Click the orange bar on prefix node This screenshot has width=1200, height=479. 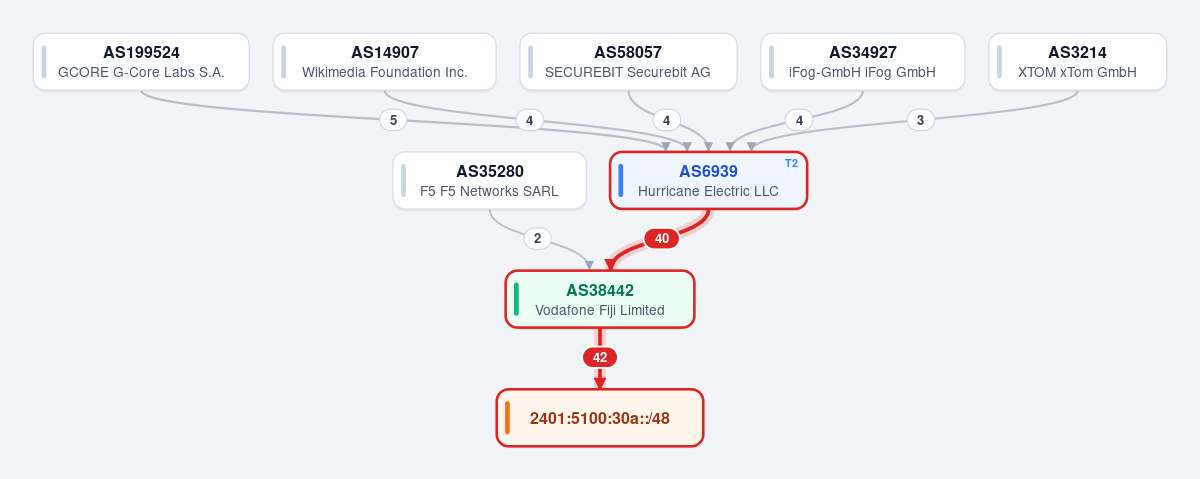(507, 418)
